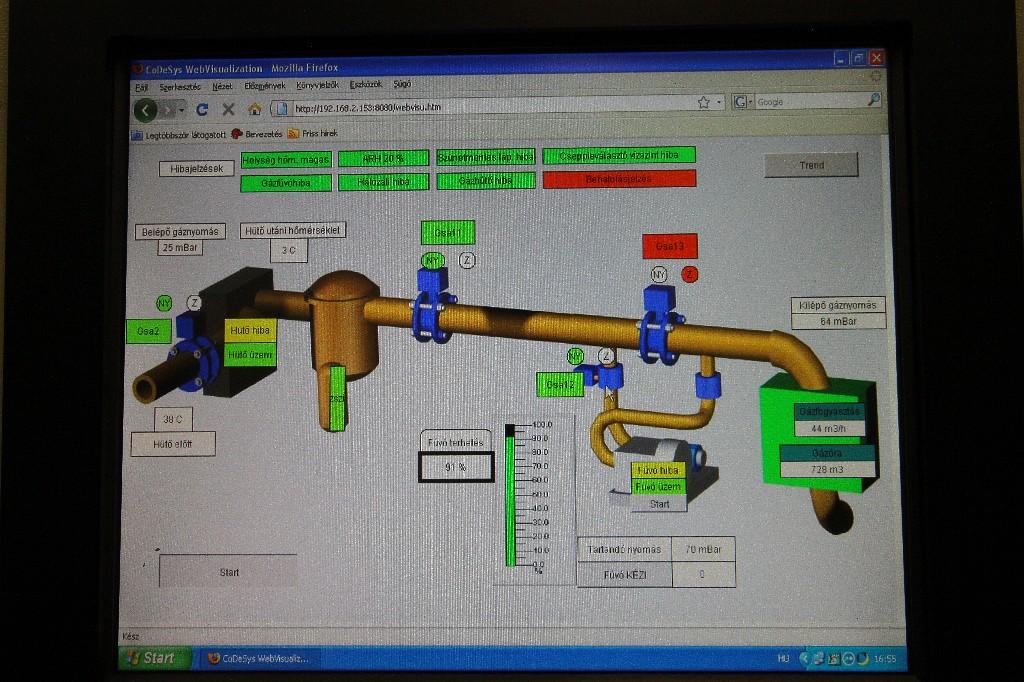This screenshot has height=682, width=1024.
Task: Expand the dropdown arrow next to bookmark star
Action: [x=718, y=103]
